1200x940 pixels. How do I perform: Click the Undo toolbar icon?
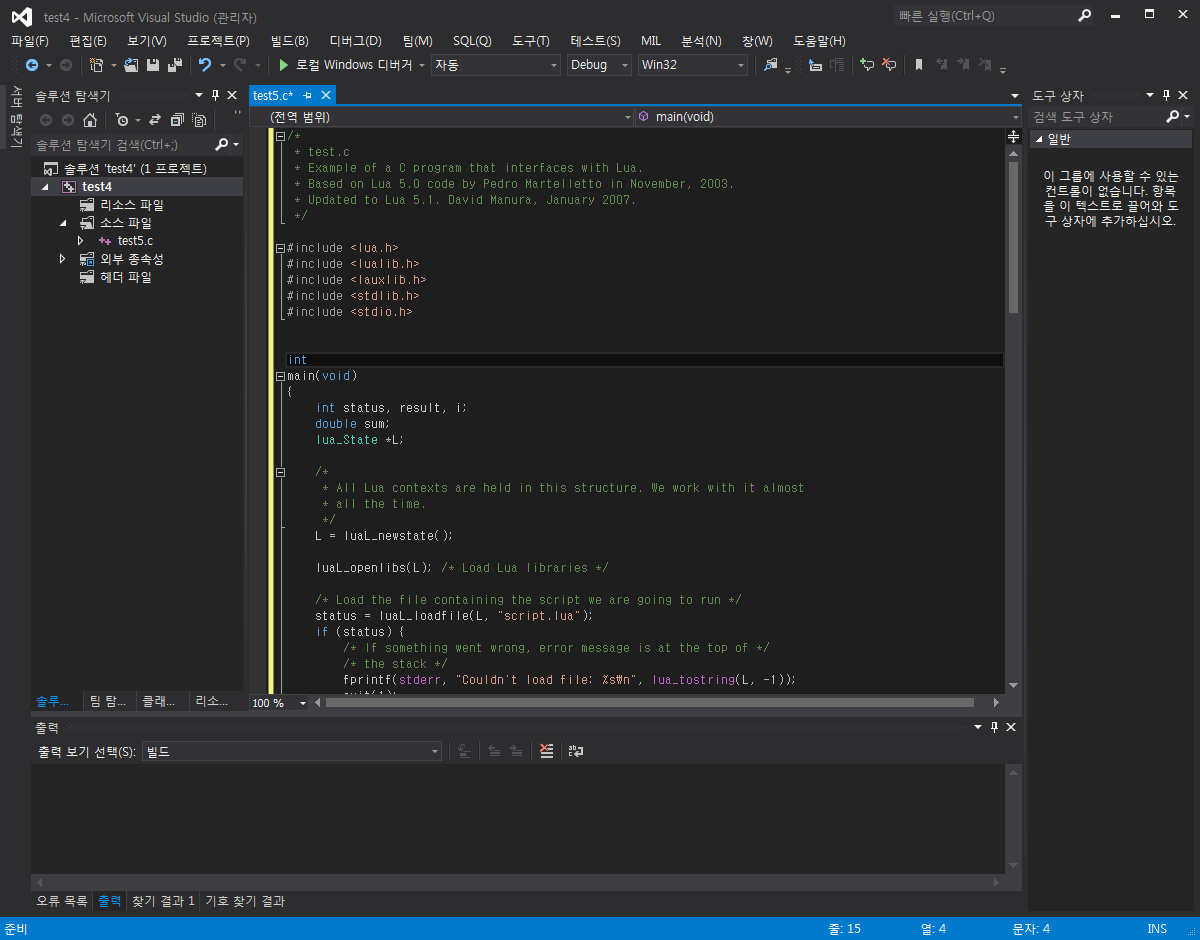205,65
